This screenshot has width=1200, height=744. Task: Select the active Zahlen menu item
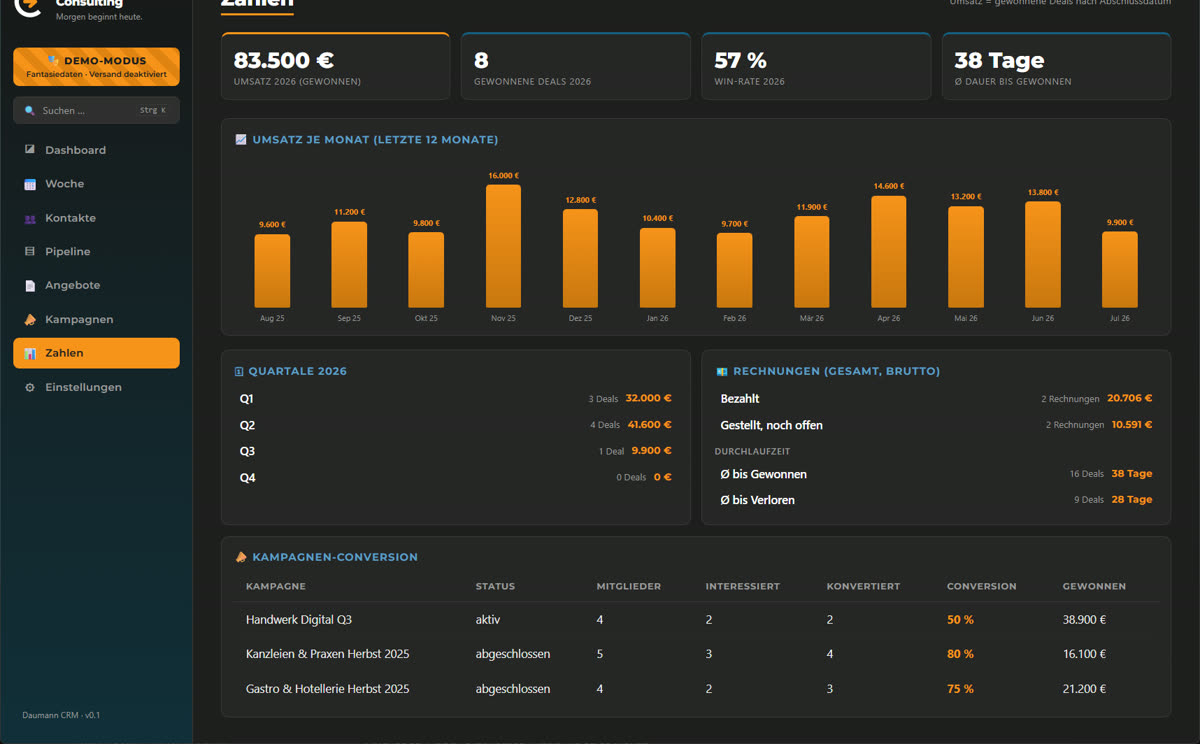(x=96, y=353)
